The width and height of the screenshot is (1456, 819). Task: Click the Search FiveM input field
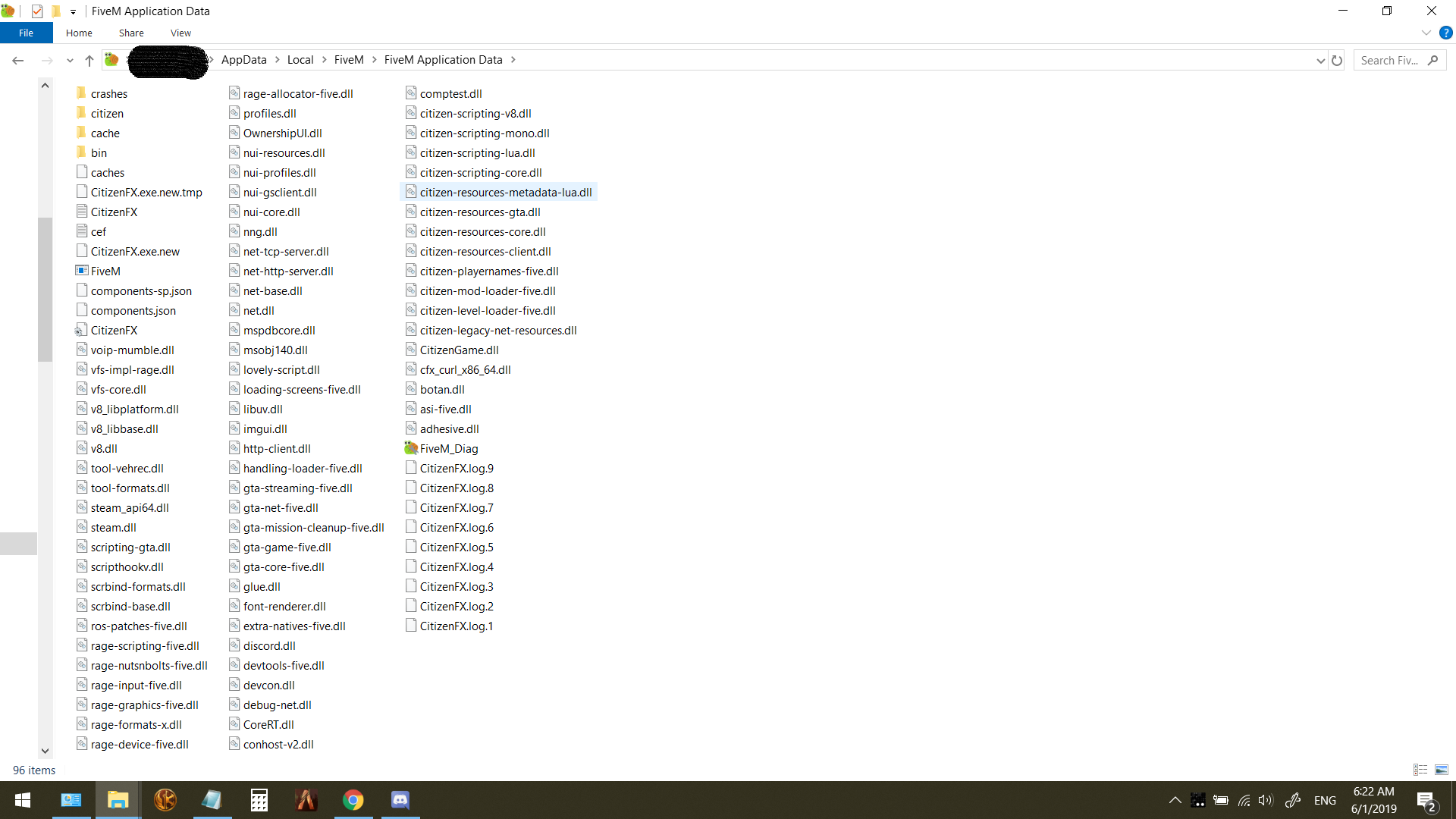(x=1390, y=61)
